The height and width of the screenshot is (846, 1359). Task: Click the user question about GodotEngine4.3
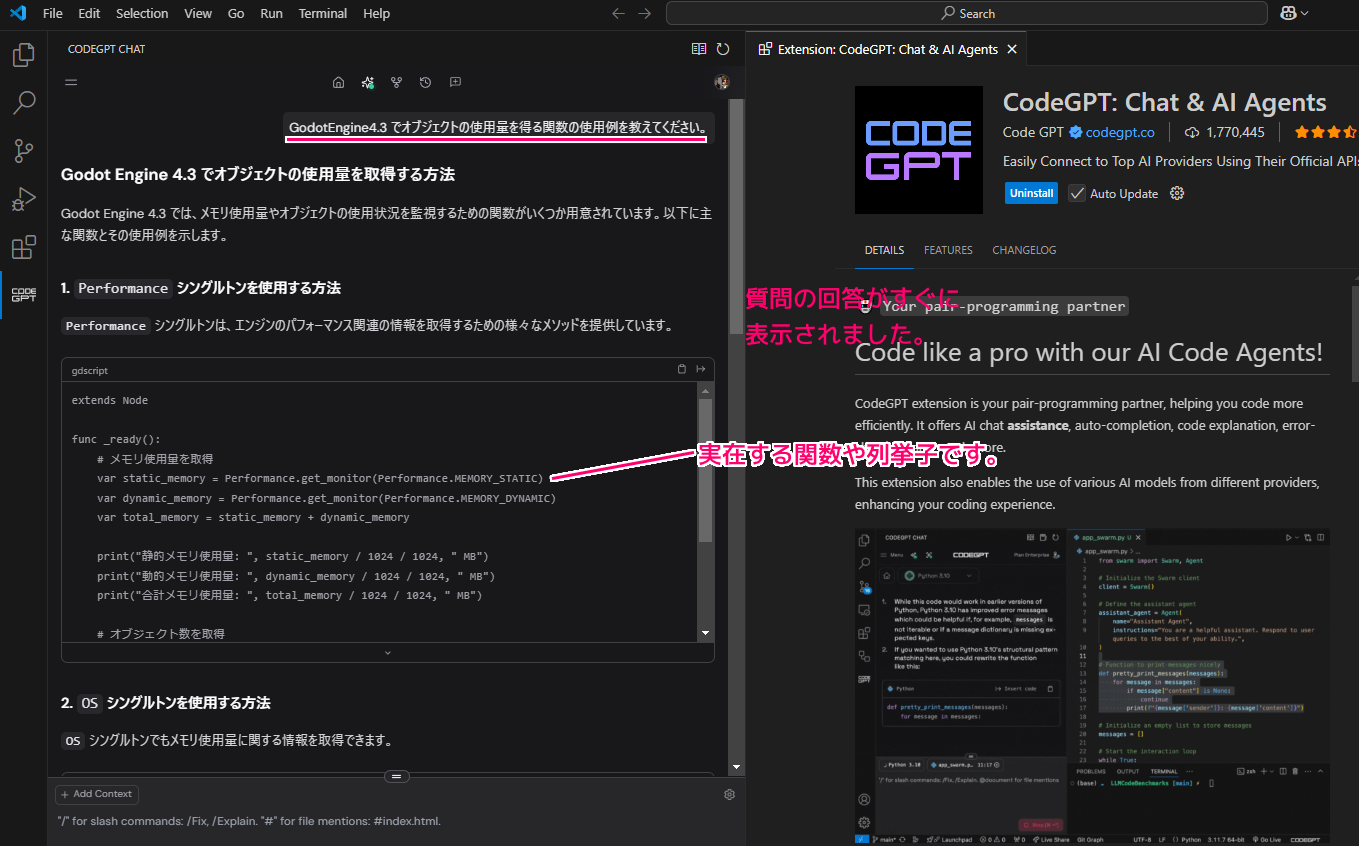[x=499, y=127]
